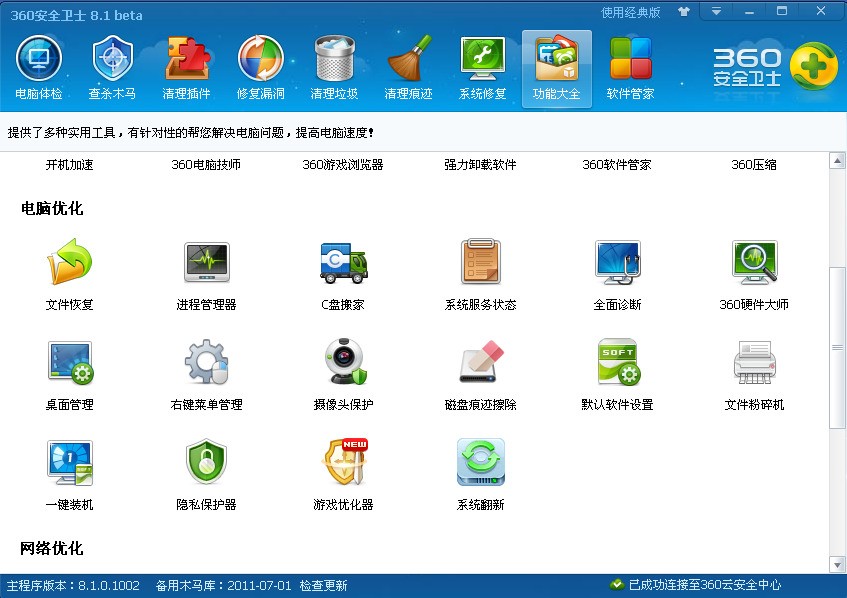Open 系统修复 system repair icon
This screenshot has height=598, width=847.
pyautogui.click(x=482, y=69)
